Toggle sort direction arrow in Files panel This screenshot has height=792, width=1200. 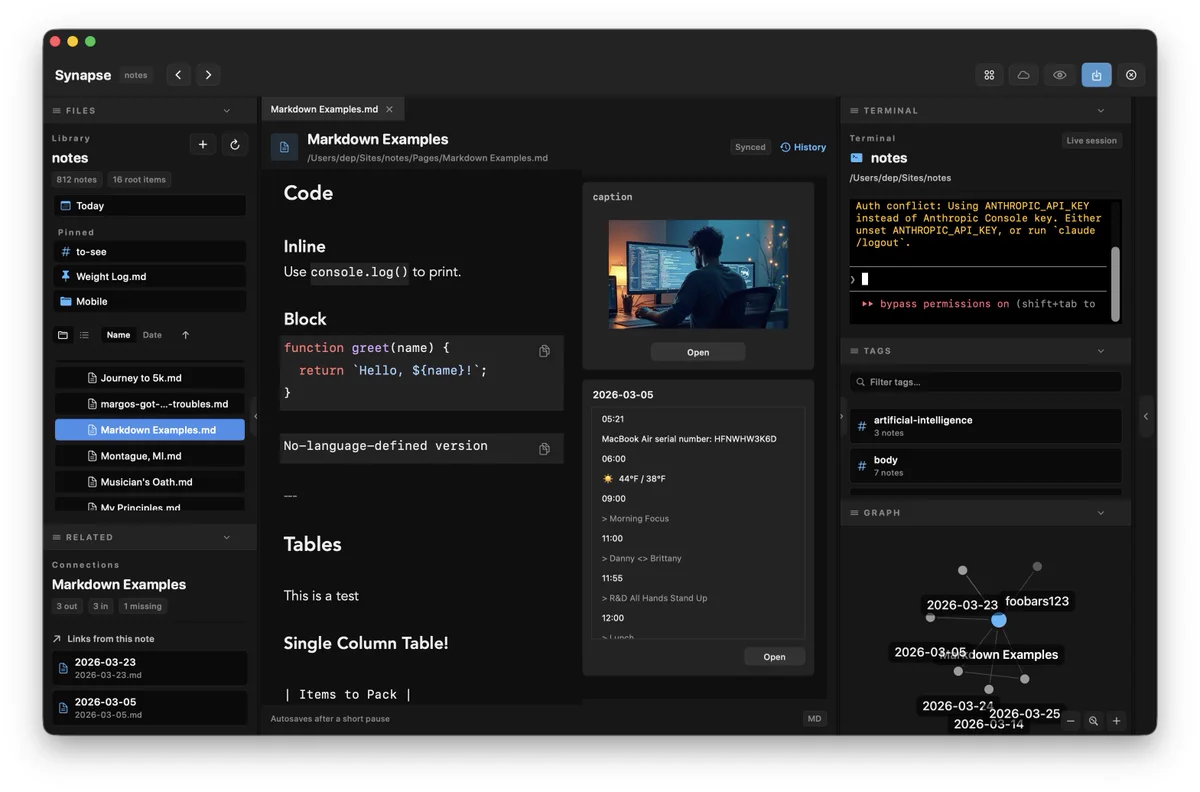pyautogui.click(x=185, y=335)
